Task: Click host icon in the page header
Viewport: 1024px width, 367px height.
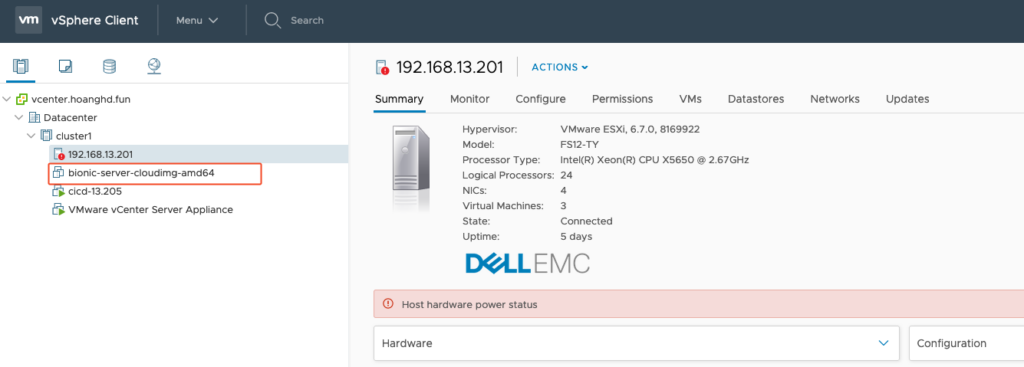Action: pyautogui.click(x=383, y=67)
